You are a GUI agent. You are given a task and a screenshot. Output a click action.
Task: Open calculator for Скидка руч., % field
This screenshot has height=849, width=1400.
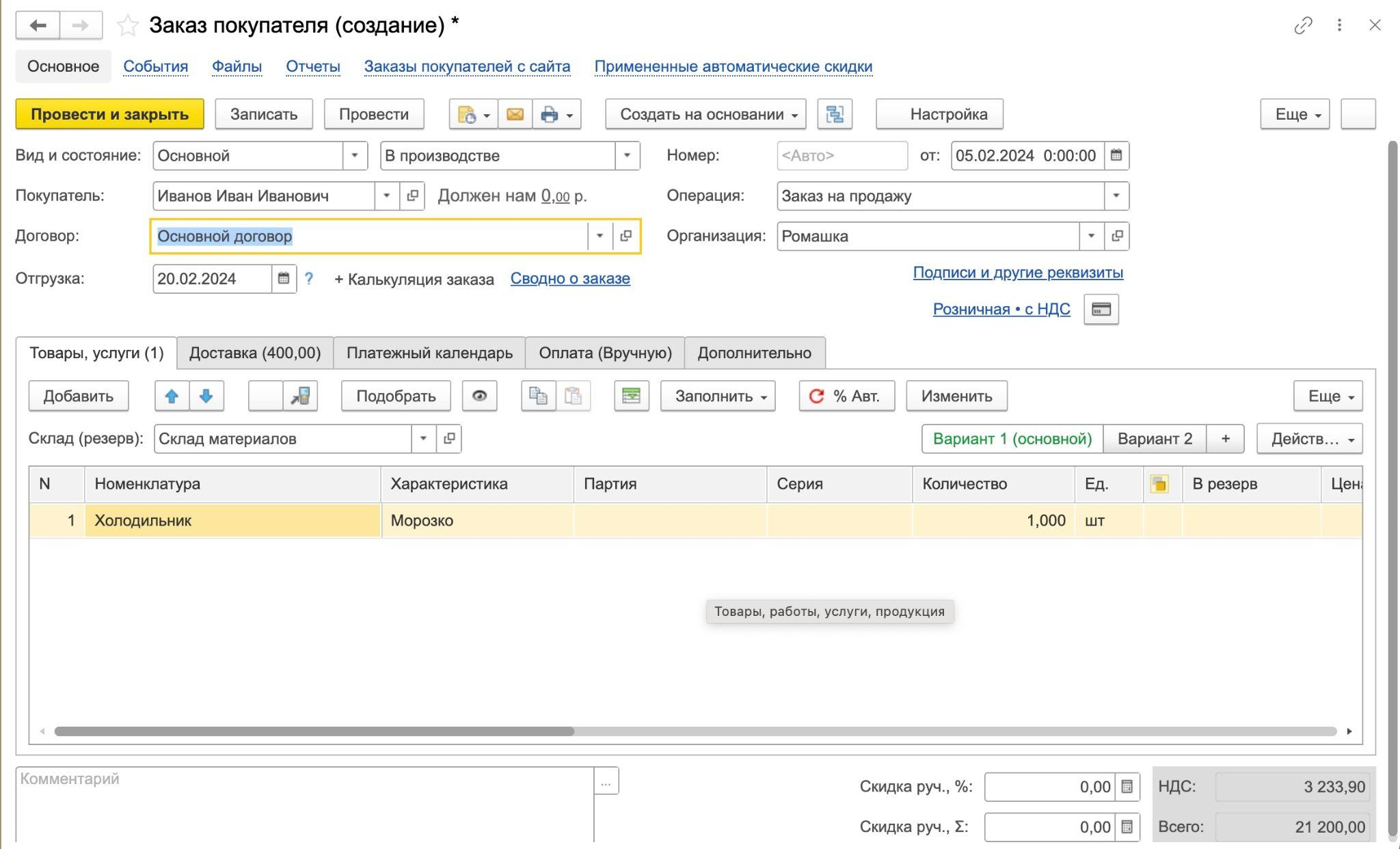point(1127,787)
